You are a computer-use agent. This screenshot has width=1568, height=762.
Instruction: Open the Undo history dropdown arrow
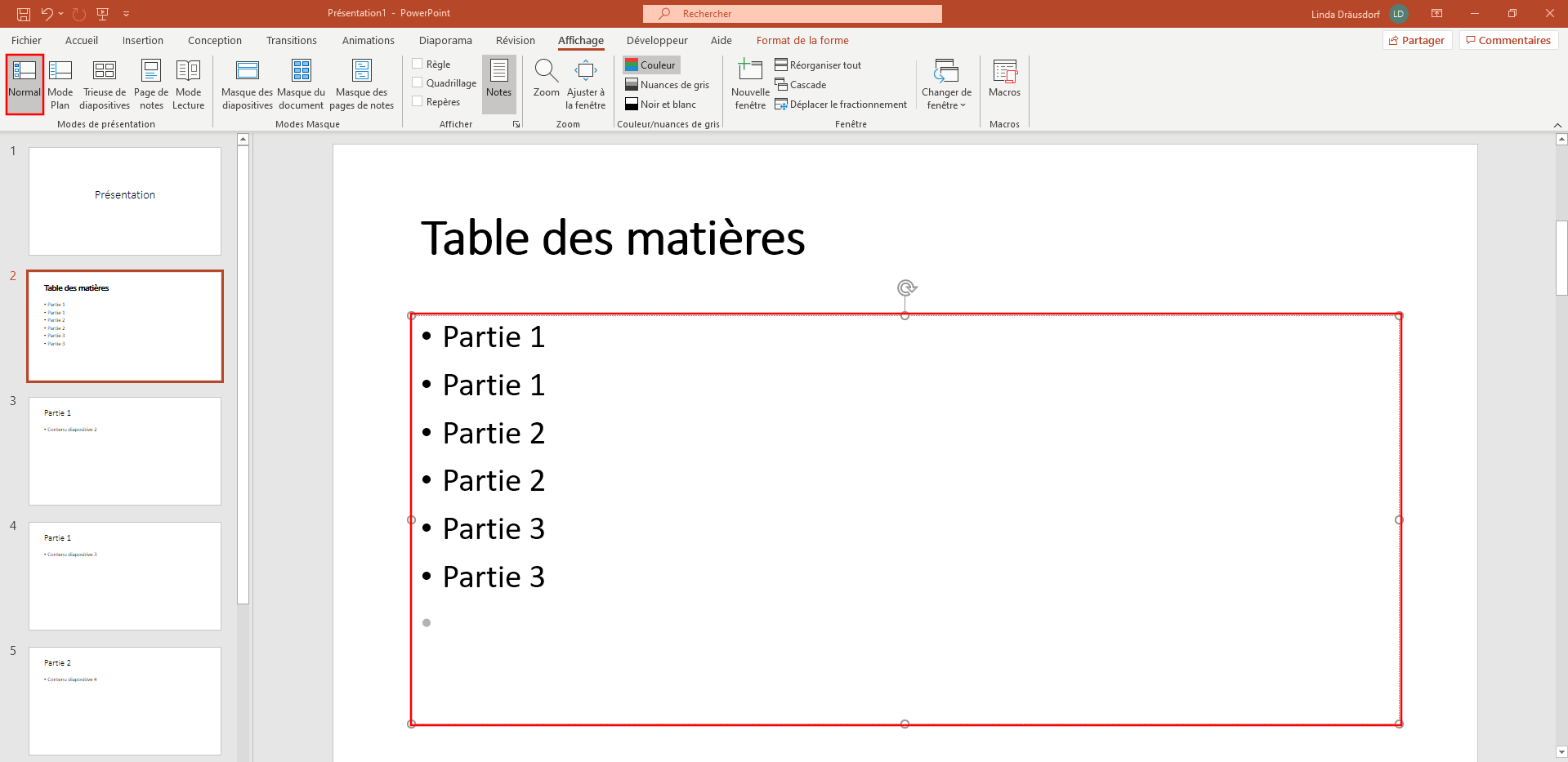61,14
